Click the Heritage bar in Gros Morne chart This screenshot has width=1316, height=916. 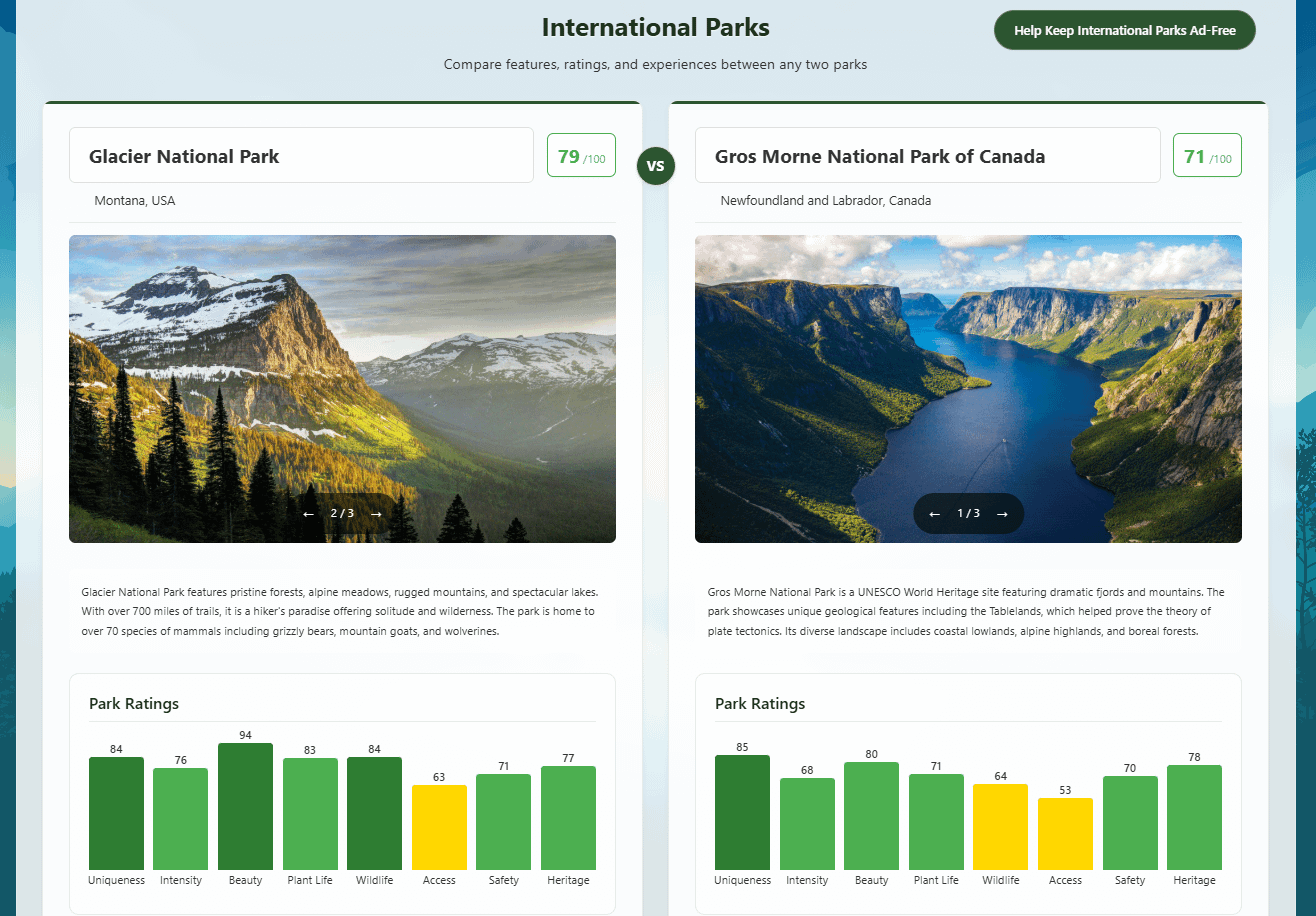pyautogui.click(x=1194, y=815)
